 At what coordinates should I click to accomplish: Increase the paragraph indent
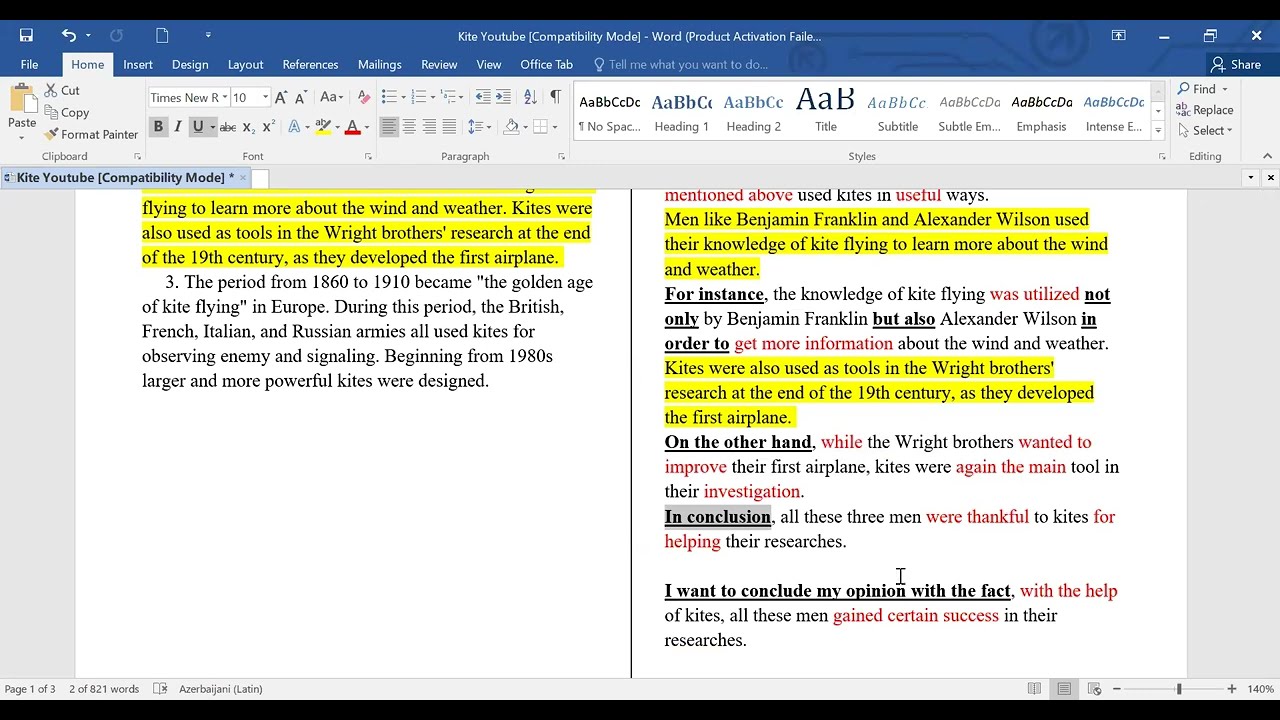(x=505, y=97)
